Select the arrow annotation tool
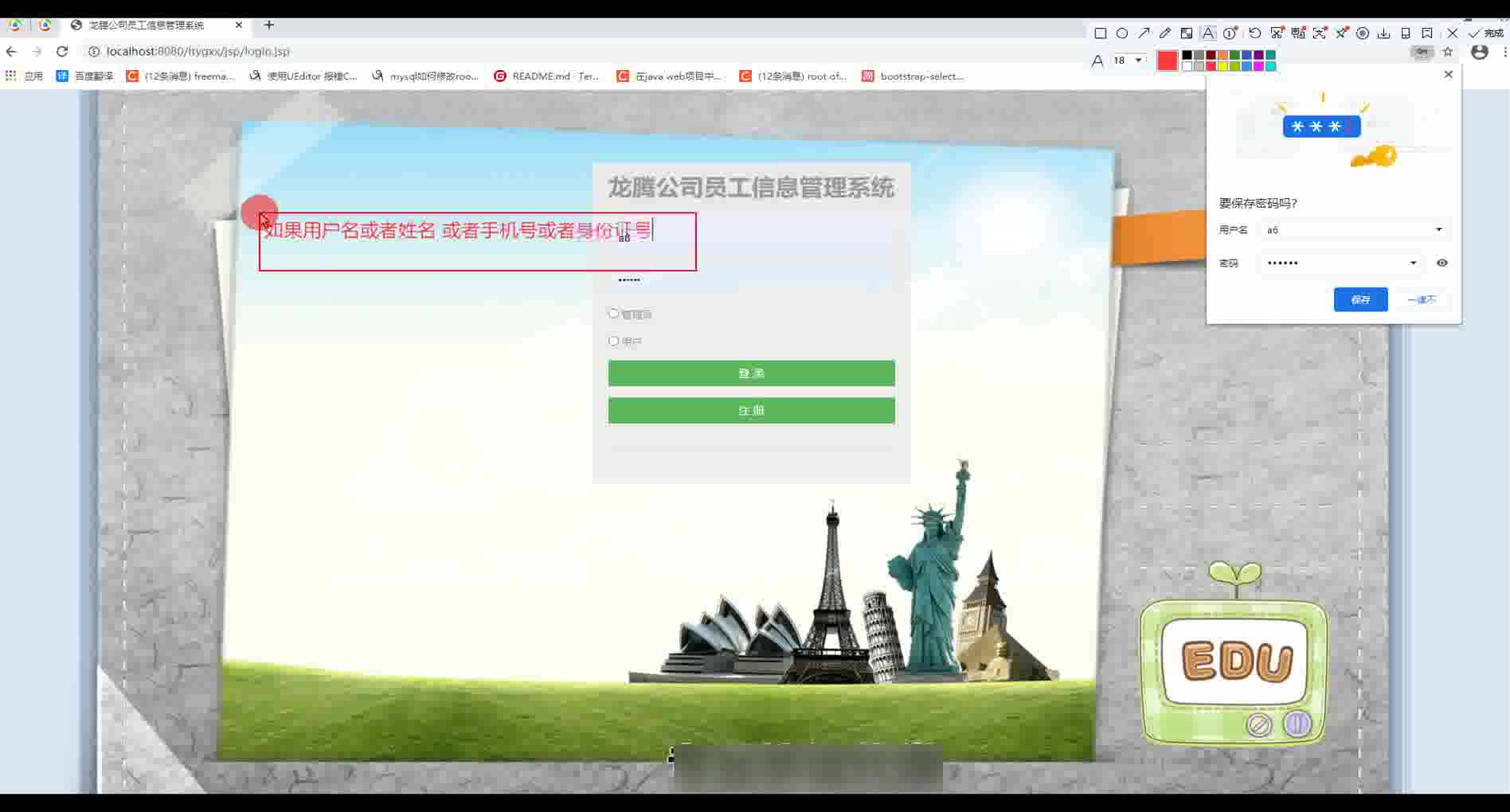The height and width of the screenshot is (812, 1510). 1144,33
